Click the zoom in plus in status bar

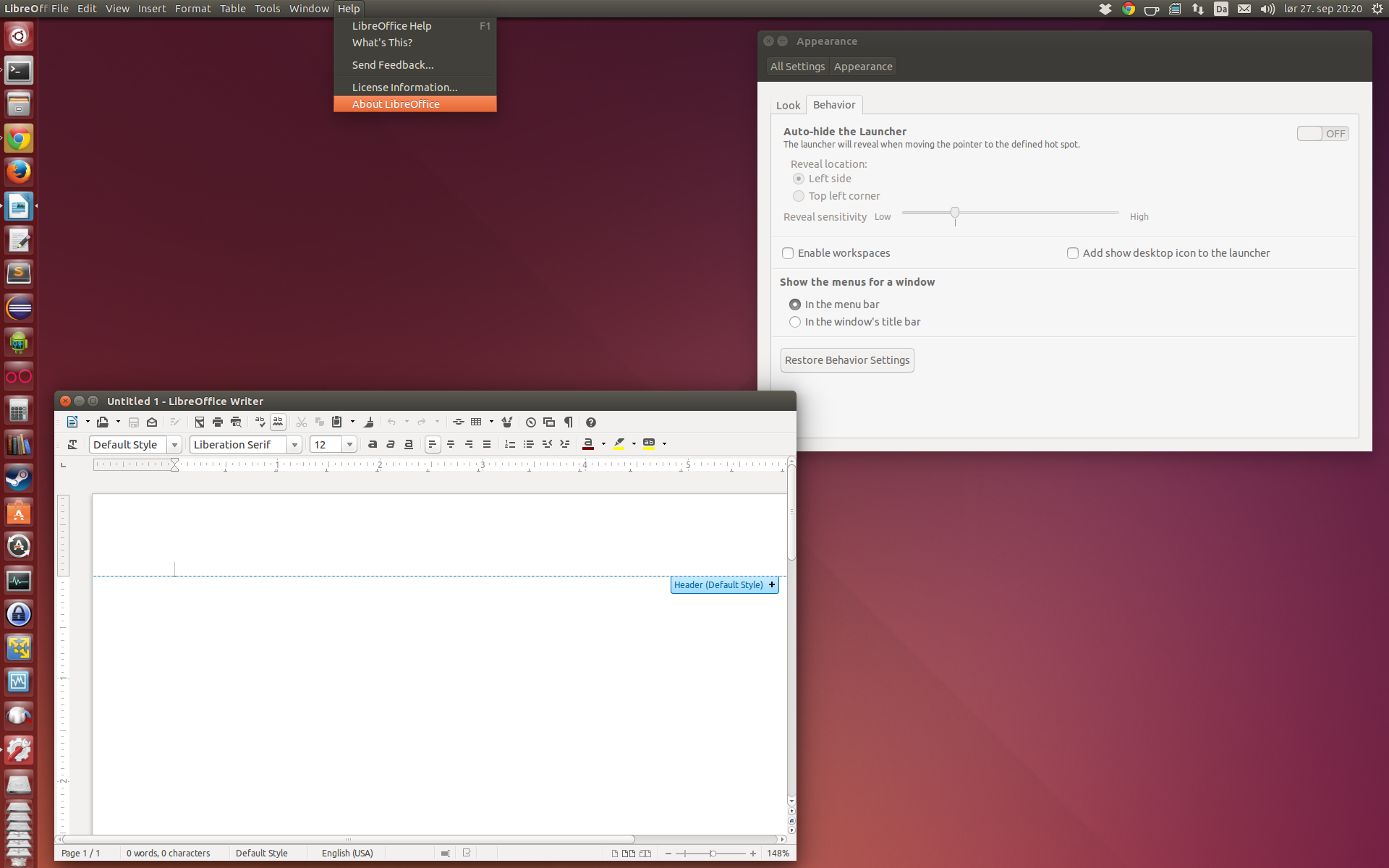[x=753, y=854]
